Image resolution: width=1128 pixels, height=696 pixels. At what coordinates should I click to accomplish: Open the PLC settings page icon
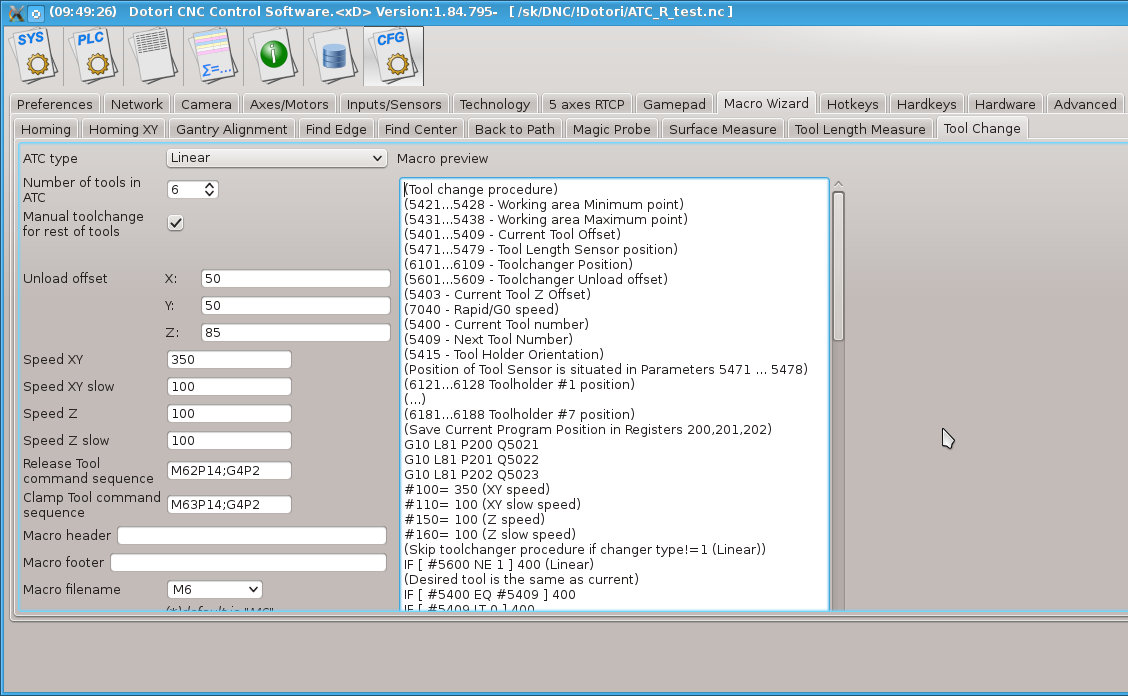[94, 56]
